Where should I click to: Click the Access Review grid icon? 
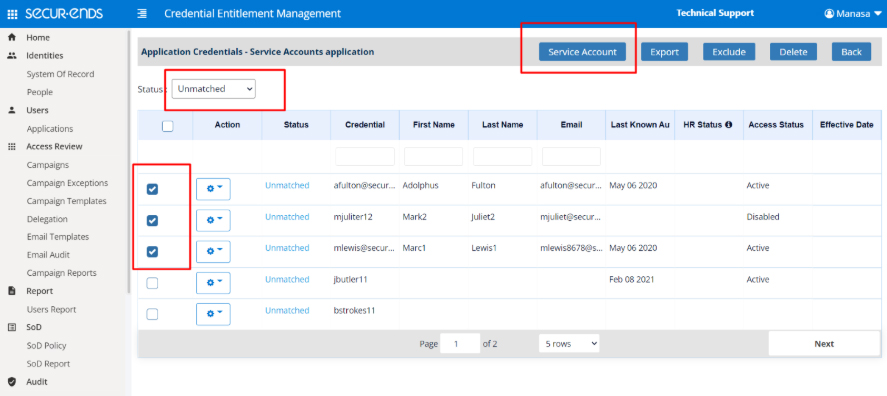pos(11,147)
